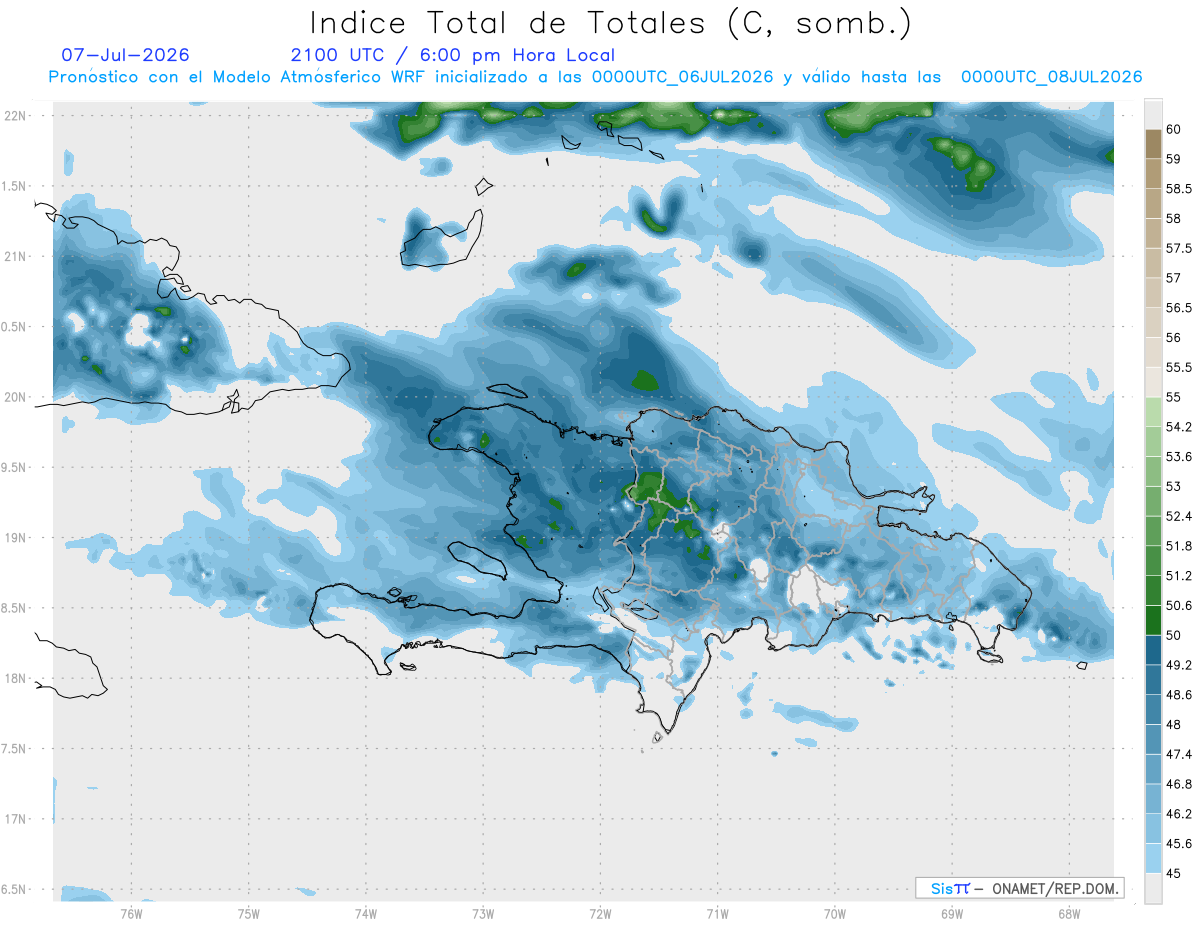Image resolution: width=1200 pixels, height=927 pixels.
Task: Click the latitude label "19N"
Action: [x=17, y=538]
